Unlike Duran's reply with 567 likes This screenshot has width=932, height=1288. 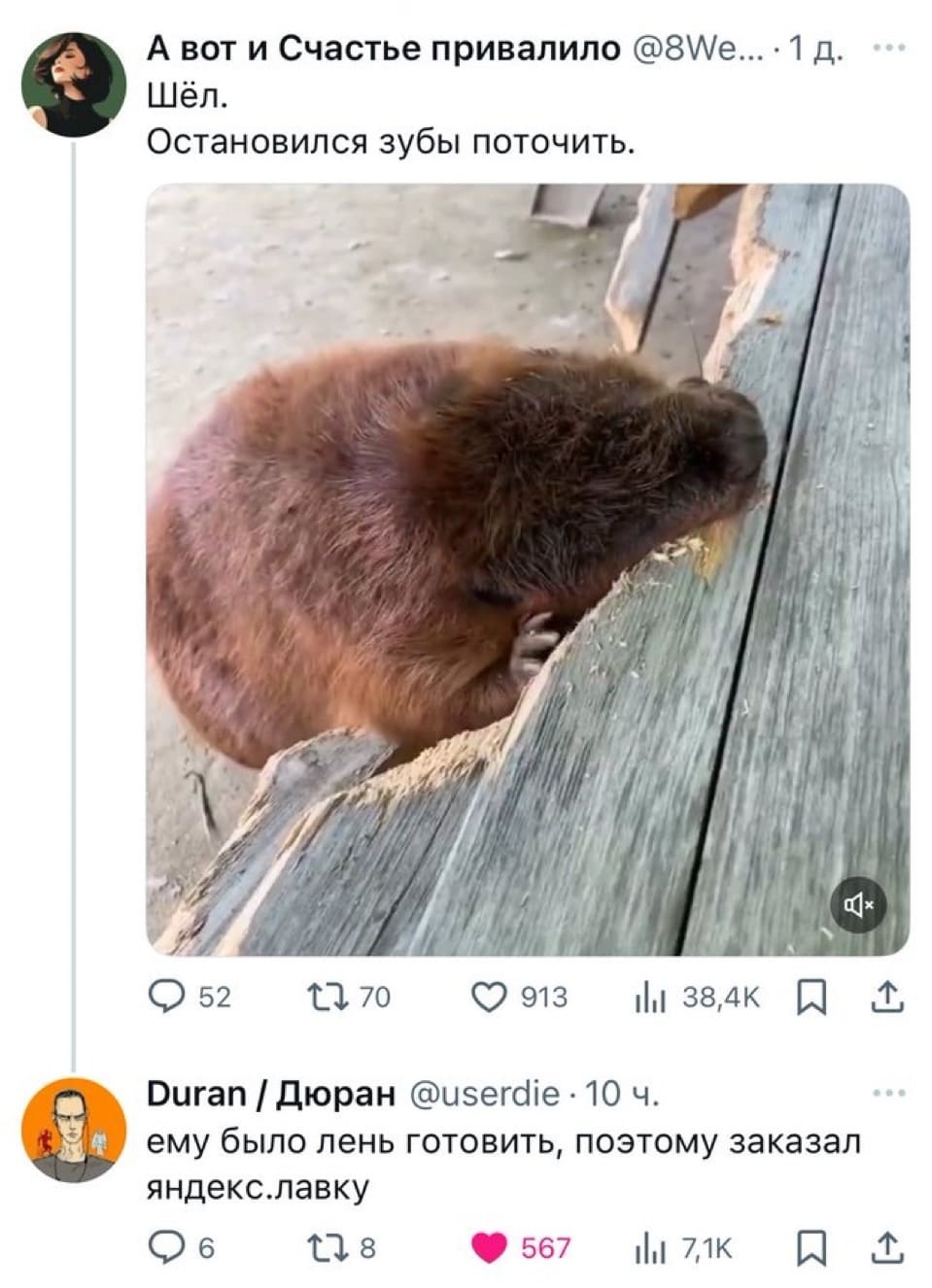[x=489, y=1248]
